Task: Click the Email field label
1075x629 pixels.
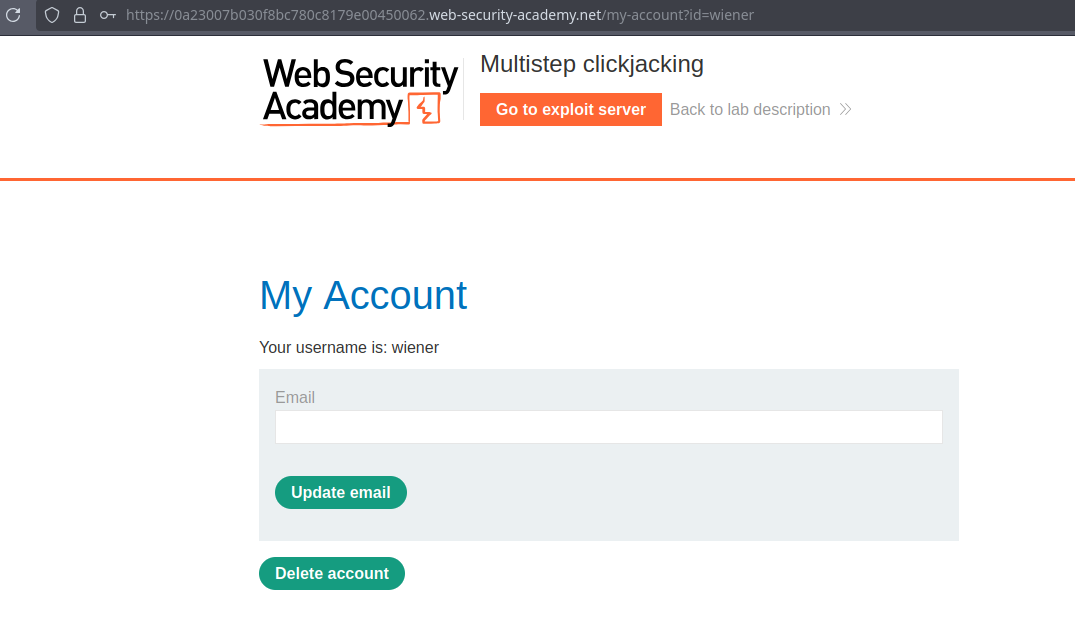Action: pyautogui.click(x=295, y=397)
